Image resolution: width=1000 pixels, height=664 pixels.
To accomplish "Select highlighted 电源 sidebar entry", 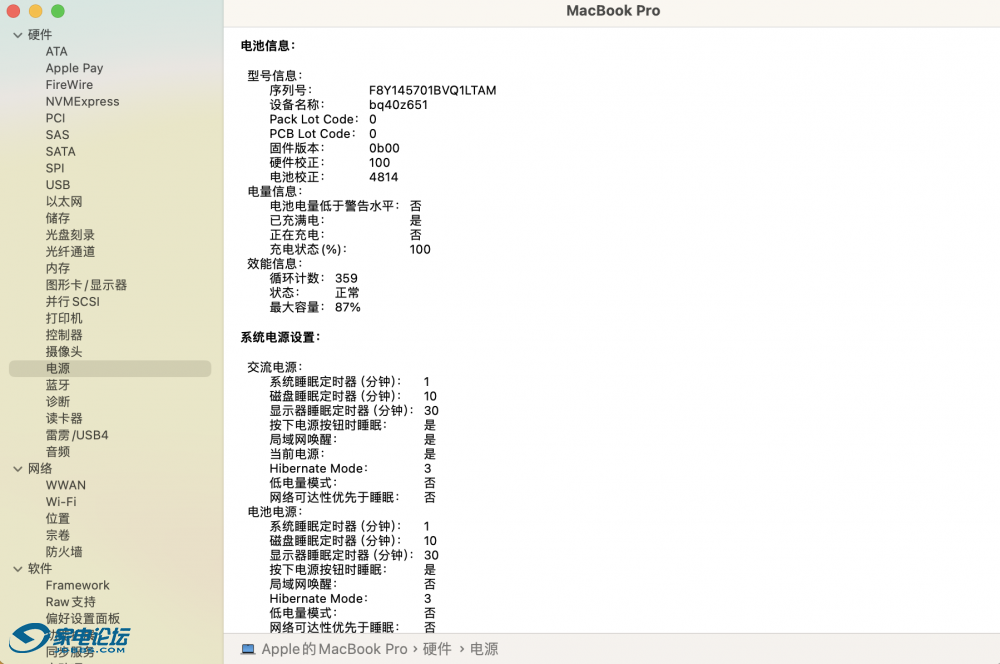I will pos(110,369).
